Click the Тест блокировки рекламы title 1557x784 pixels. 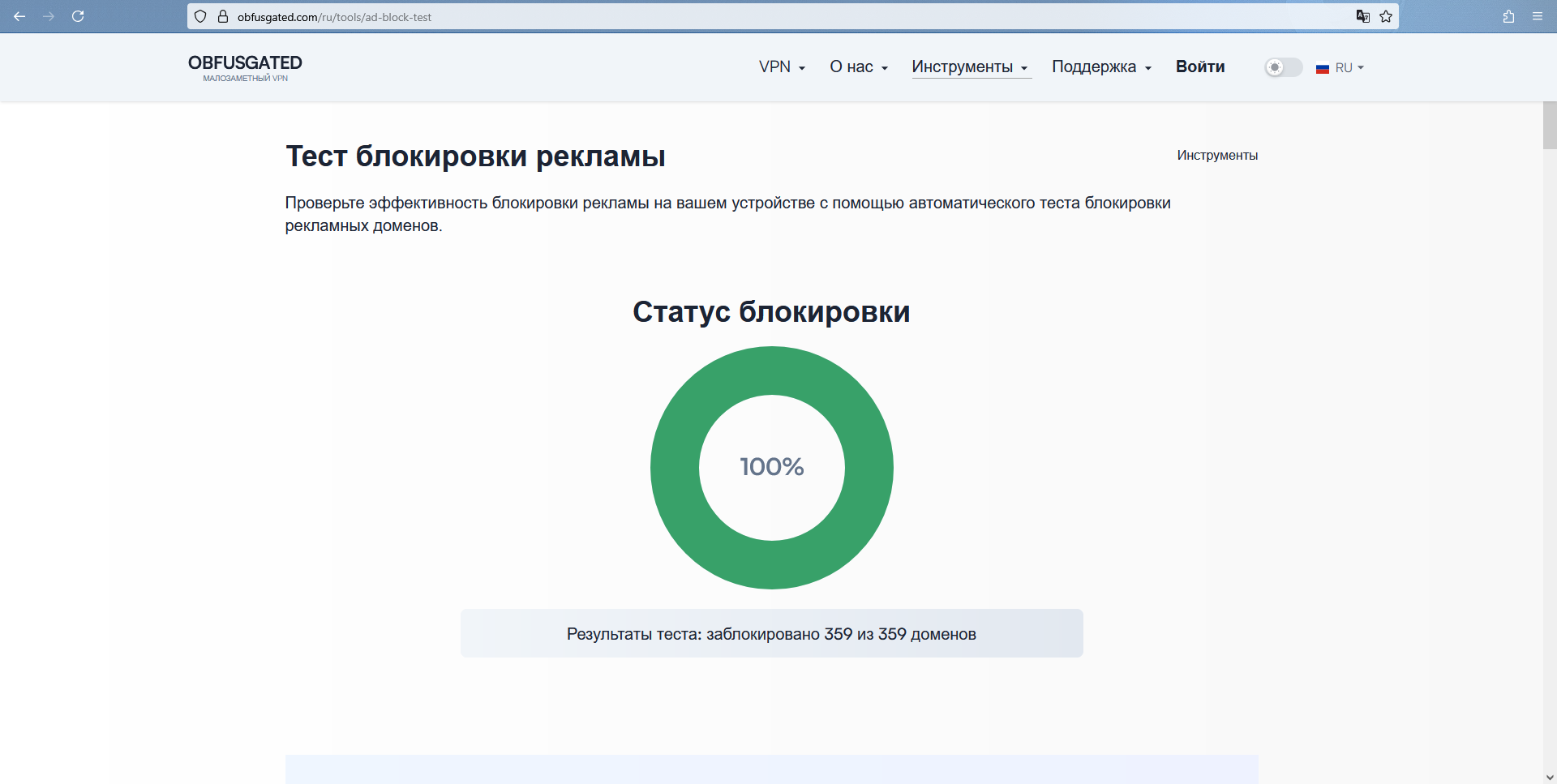tap(476, 156)
